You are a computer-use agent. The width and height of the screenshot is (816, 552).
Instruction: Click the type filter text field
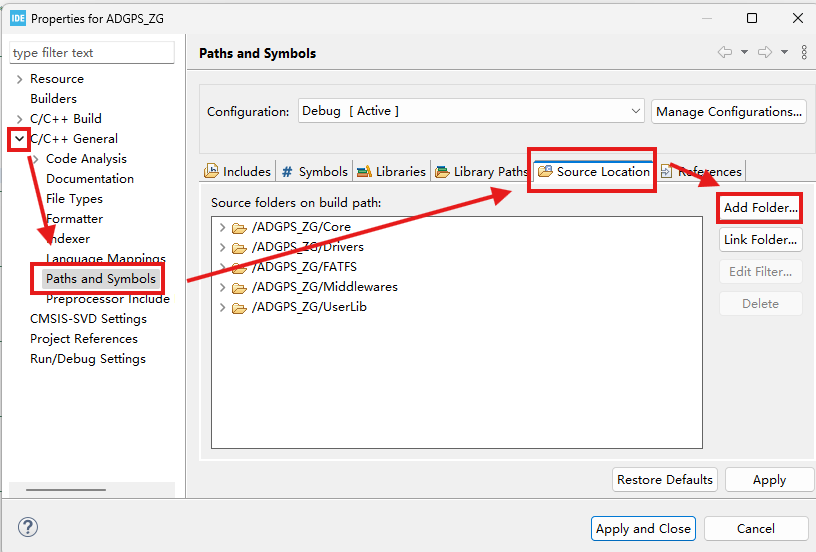92,53
